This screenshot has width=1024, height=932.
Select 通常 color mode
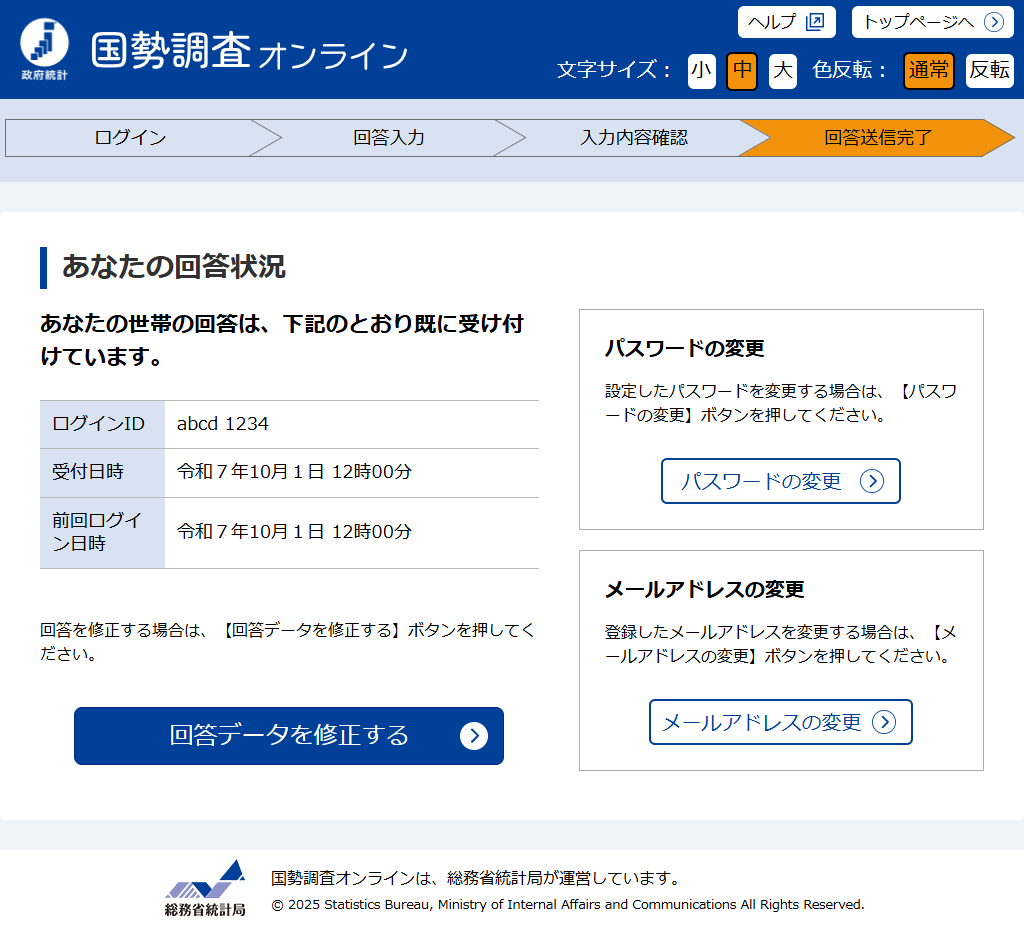coord(929,70)
